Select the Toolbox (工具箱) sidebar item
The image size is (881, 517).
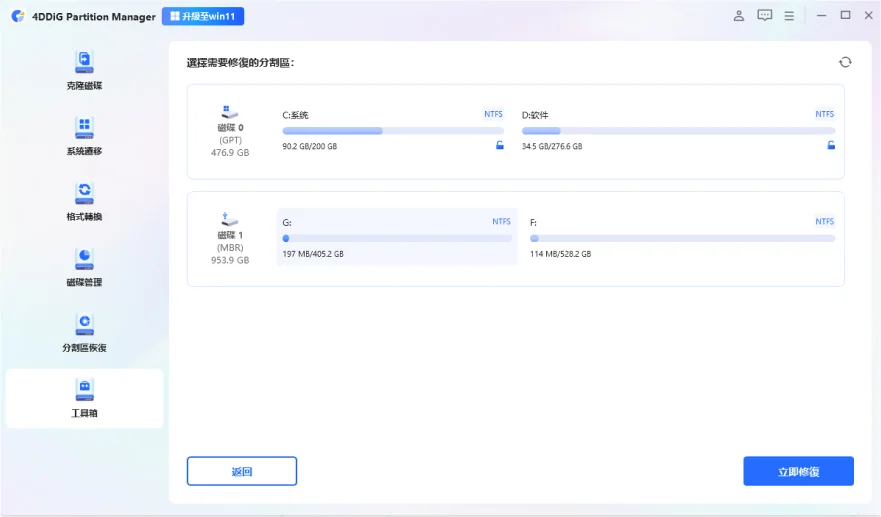click(x=84, y=398)
